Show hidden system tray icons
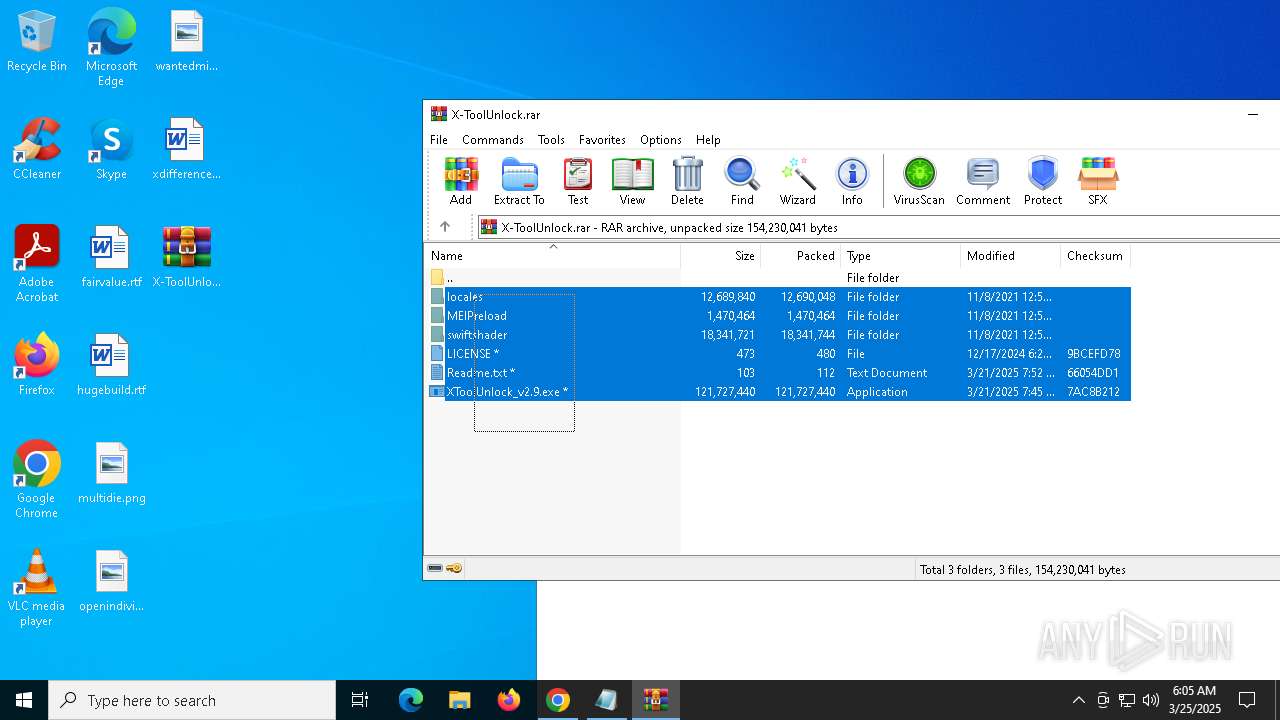The image size is (1280, 720). pyautogui.click(x=1078, y=700)
